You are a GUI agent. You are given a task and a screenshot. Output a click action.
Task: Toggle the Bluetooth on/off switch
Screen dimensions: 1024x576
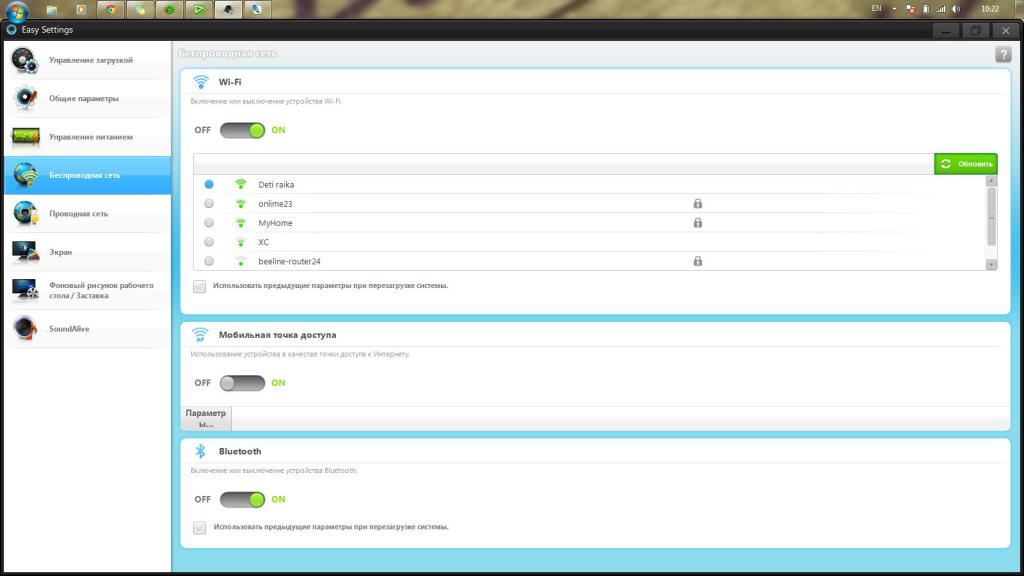[242, 500]
